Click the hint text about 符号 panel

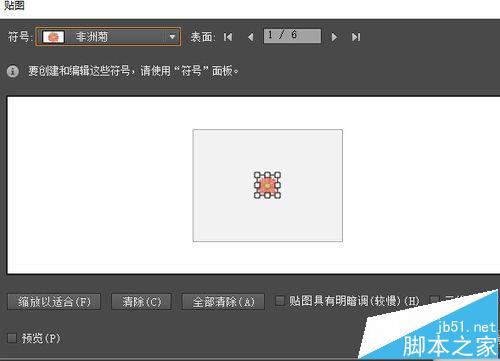133,71
